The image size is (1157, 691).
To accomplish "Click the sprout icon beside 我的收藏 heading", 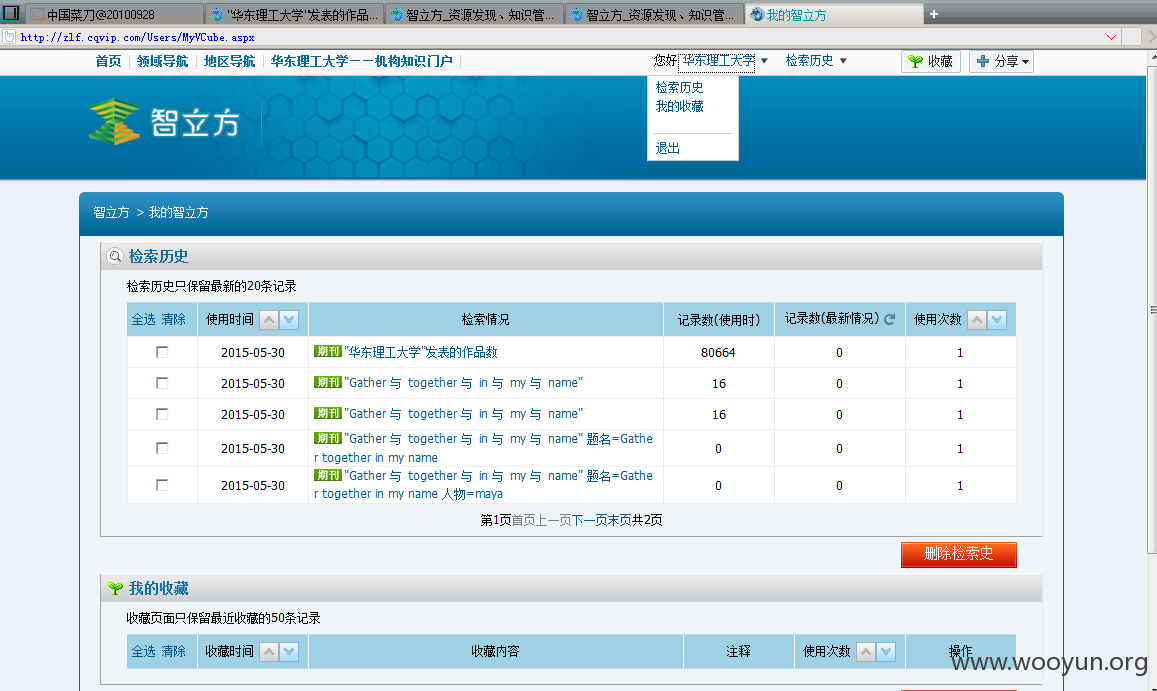I will click(115, 588).
